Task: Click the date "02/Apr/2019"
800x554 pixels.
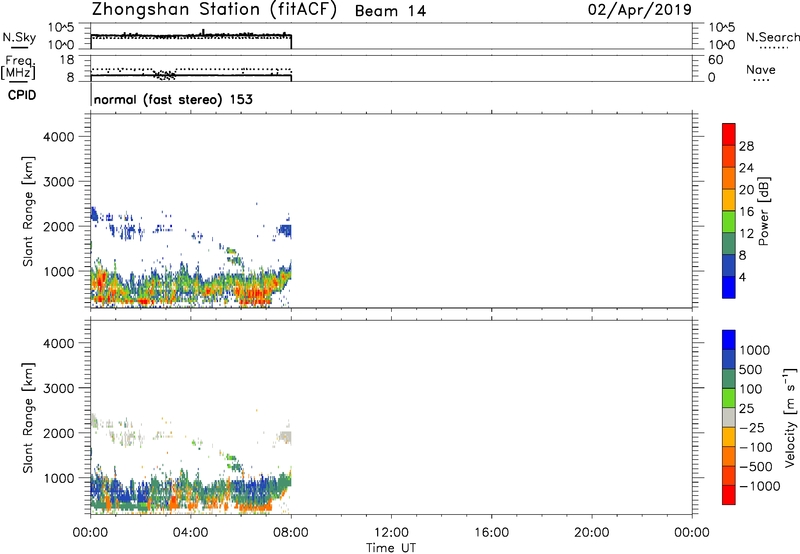Action: [x=640, y=10]
